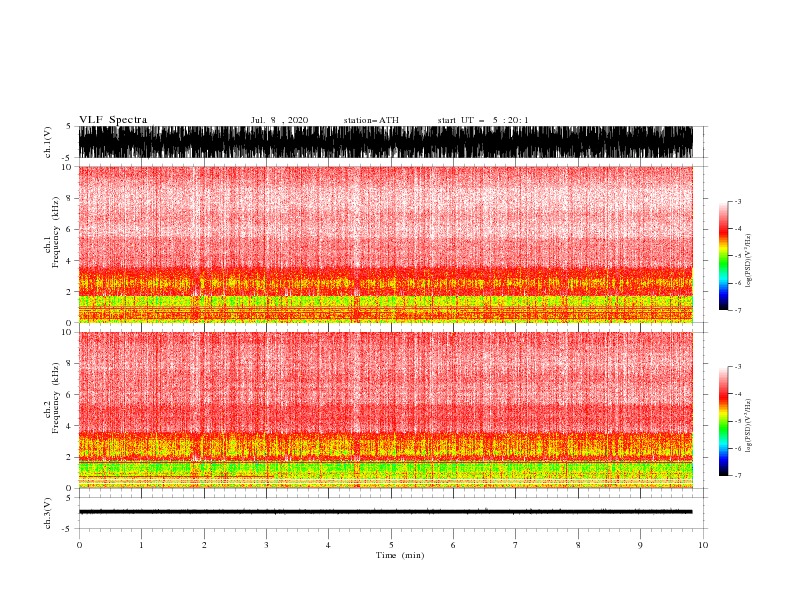Click the ch.2 spectrogram plot
The image size is (792, 612).
point(385,410)
